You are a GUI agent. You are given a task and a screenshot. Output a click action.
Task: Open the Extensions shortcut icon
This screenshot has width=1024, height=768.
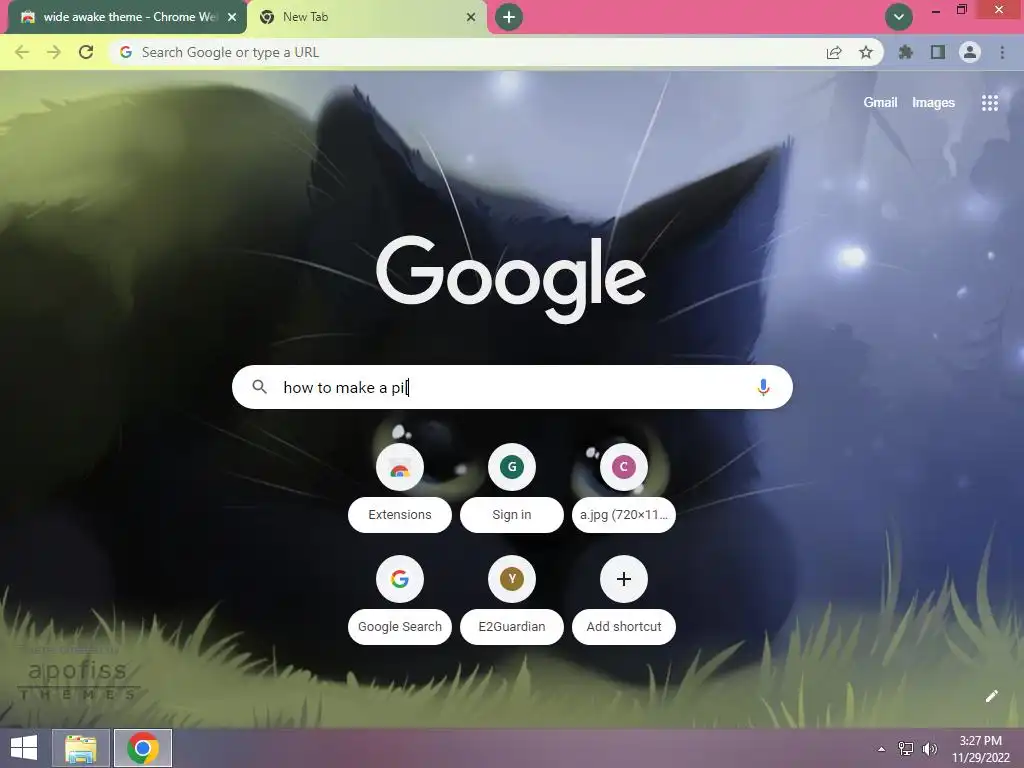point(400,467)
